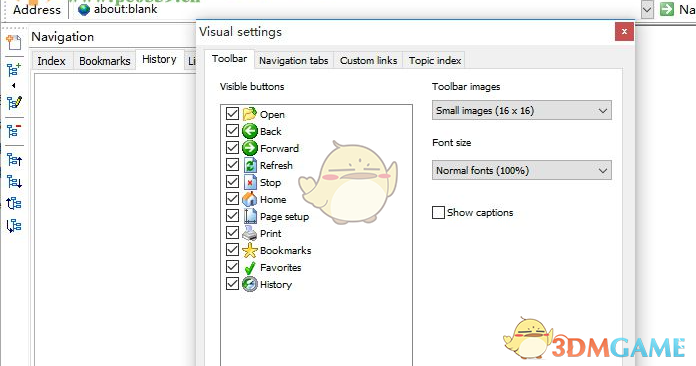Uncheck the Print button checkbox
This screenshot has width=696, height=366.
coord(232,232)
